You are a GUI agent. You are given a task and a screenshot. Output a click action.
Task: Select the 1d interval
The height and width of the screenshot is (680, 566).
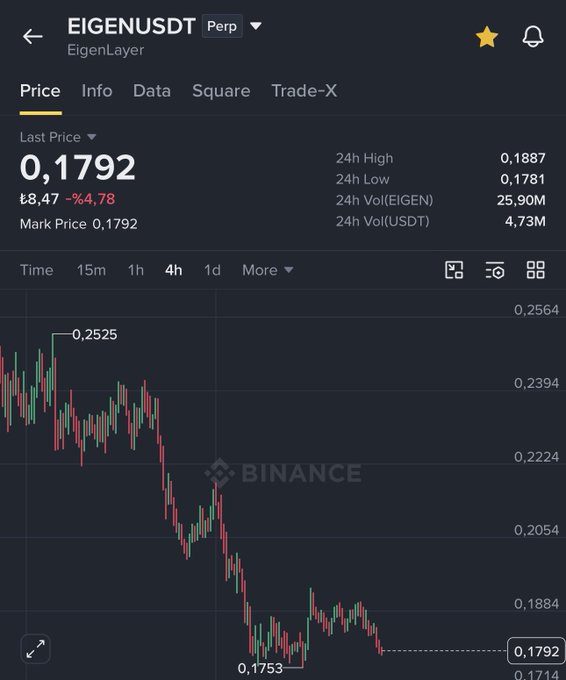click(212, 270)
